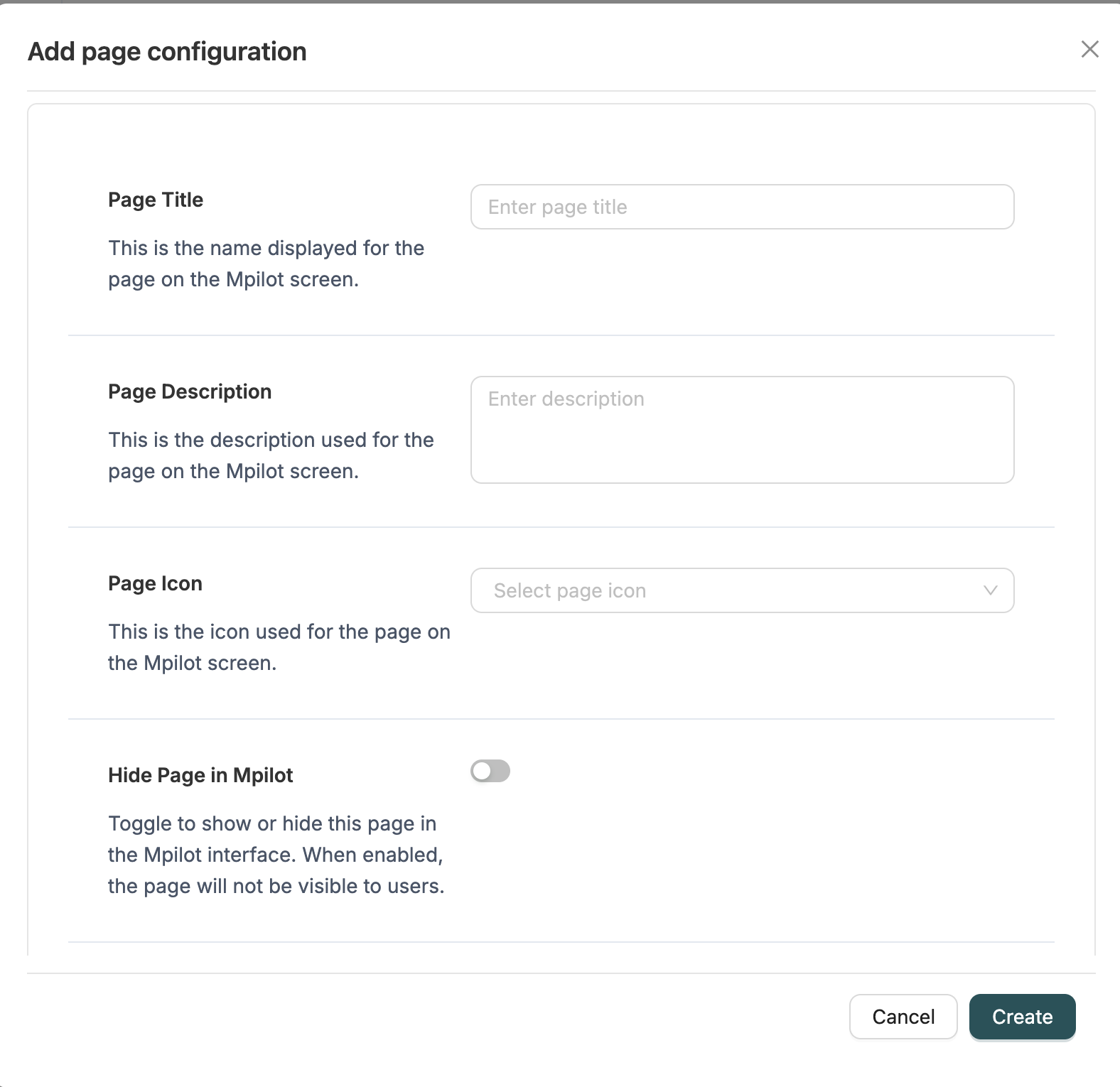Click the Add page configuration title
The width and height of the screenshot is (1120, 1087).
[166, 50]
